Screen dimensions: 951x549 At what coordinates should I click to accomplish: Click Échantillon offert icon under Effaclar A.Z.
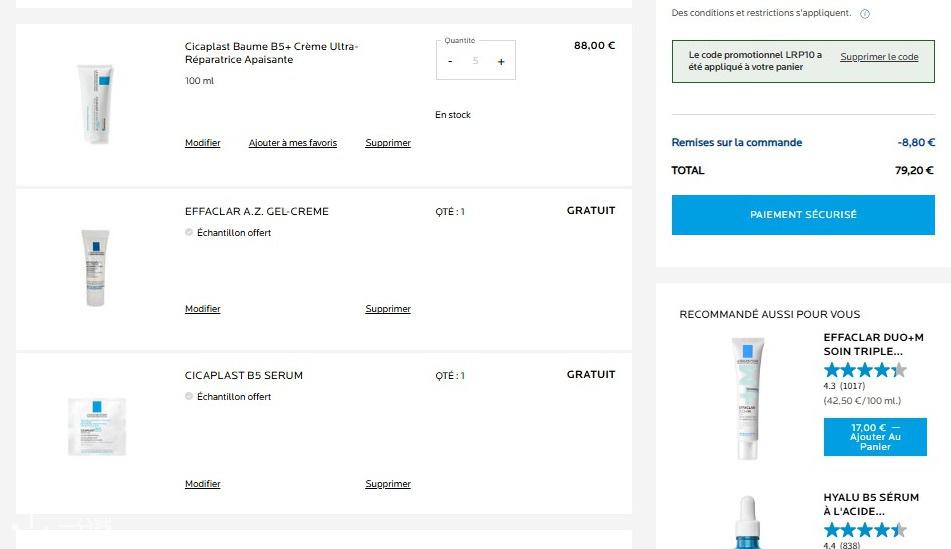(x=189, y=232)
